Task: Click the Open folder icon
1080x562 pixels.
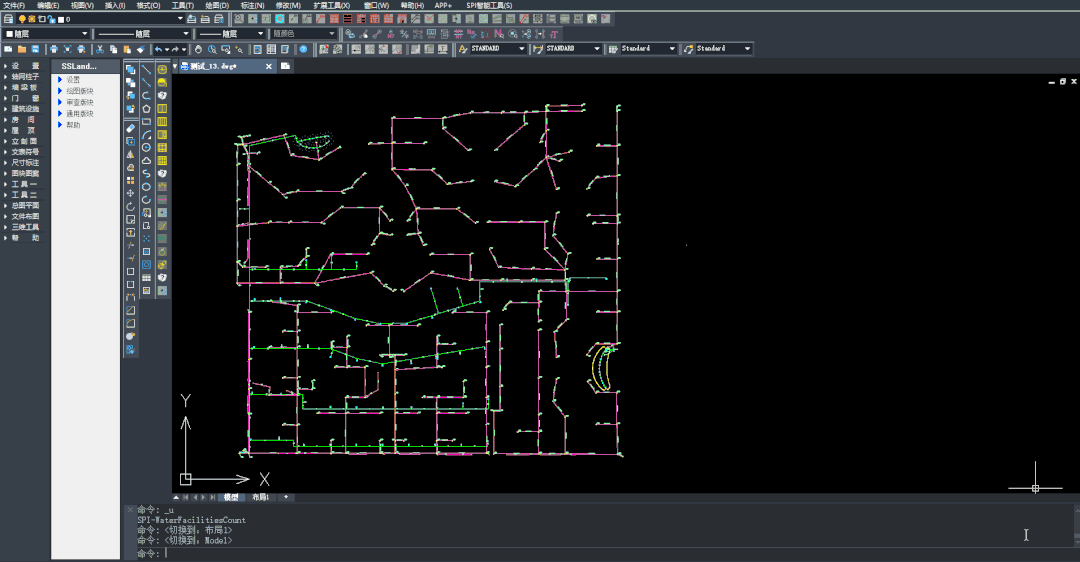Action: point(21,49)
